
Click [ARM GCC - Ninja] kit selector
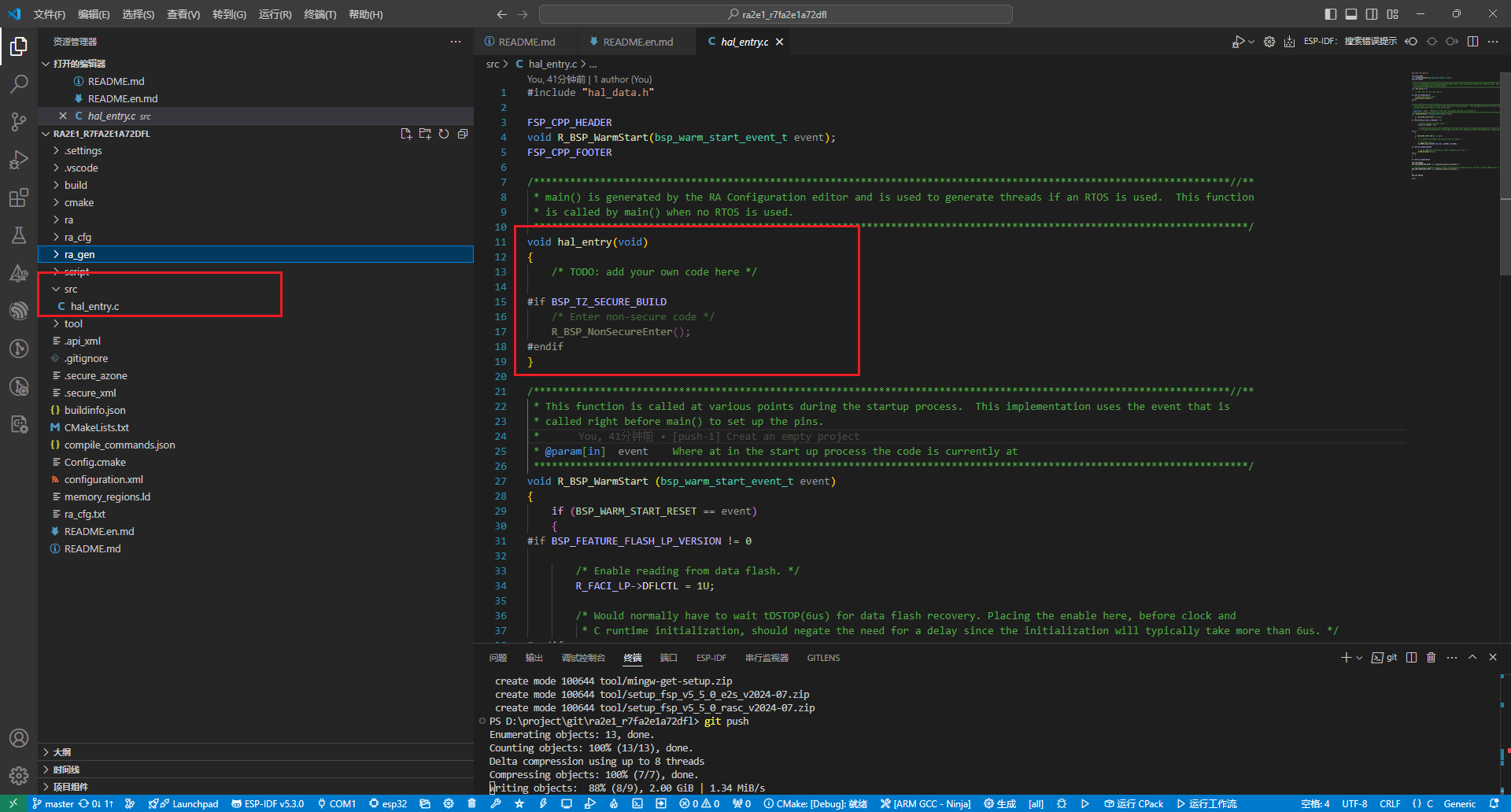[x=925, y=803]
